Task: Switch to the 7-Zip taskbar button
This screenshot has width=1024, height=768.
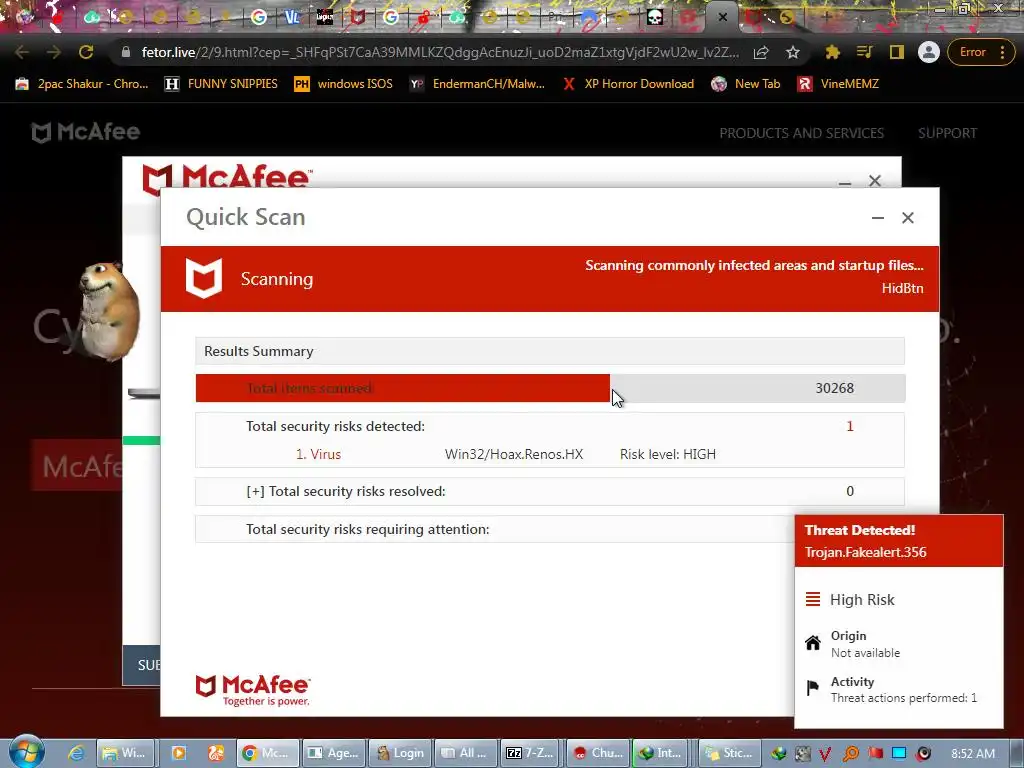Action: pos(530,753)
